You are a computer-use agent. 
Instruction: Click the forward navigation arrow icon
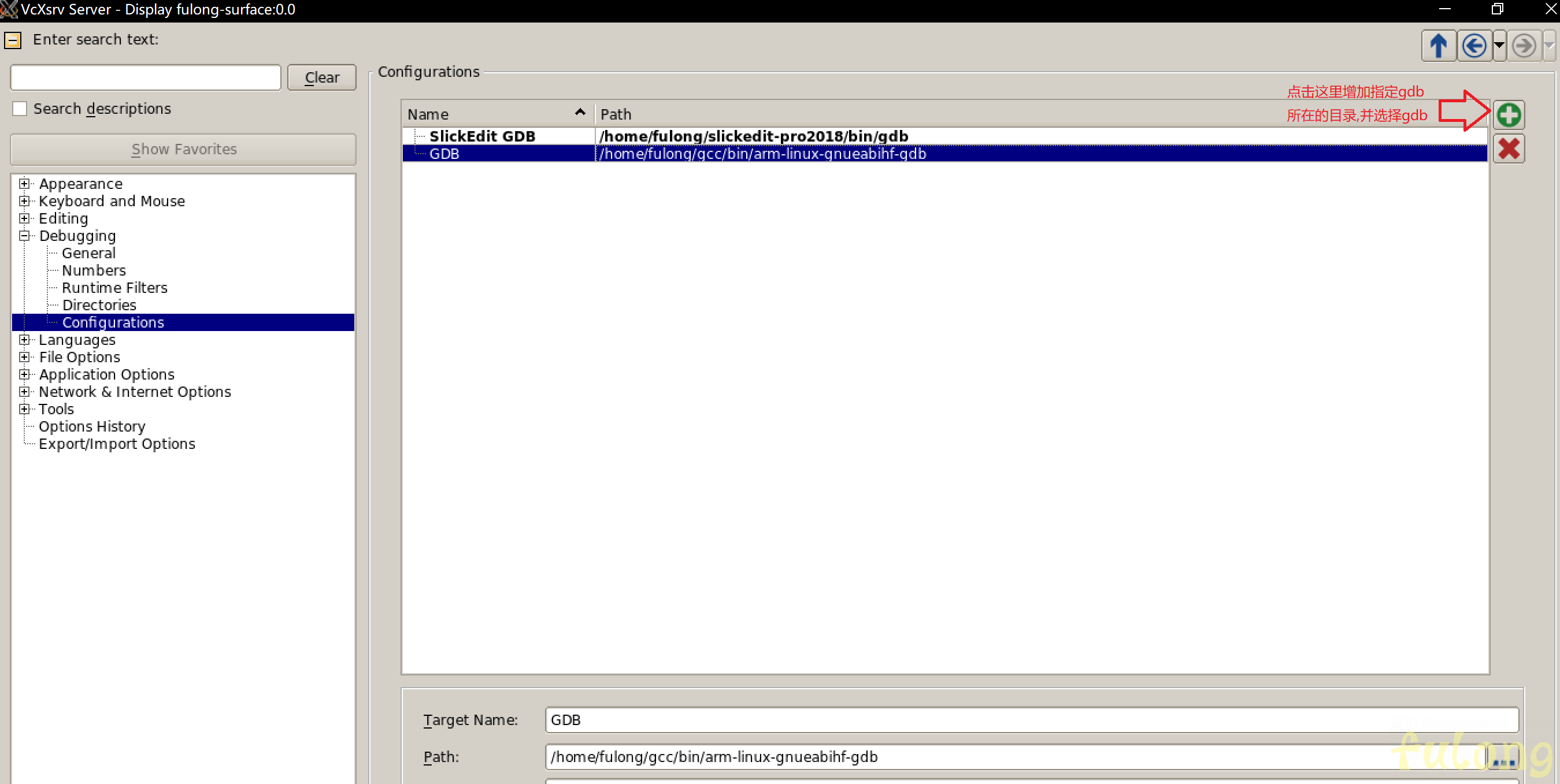coord(1524,46)
